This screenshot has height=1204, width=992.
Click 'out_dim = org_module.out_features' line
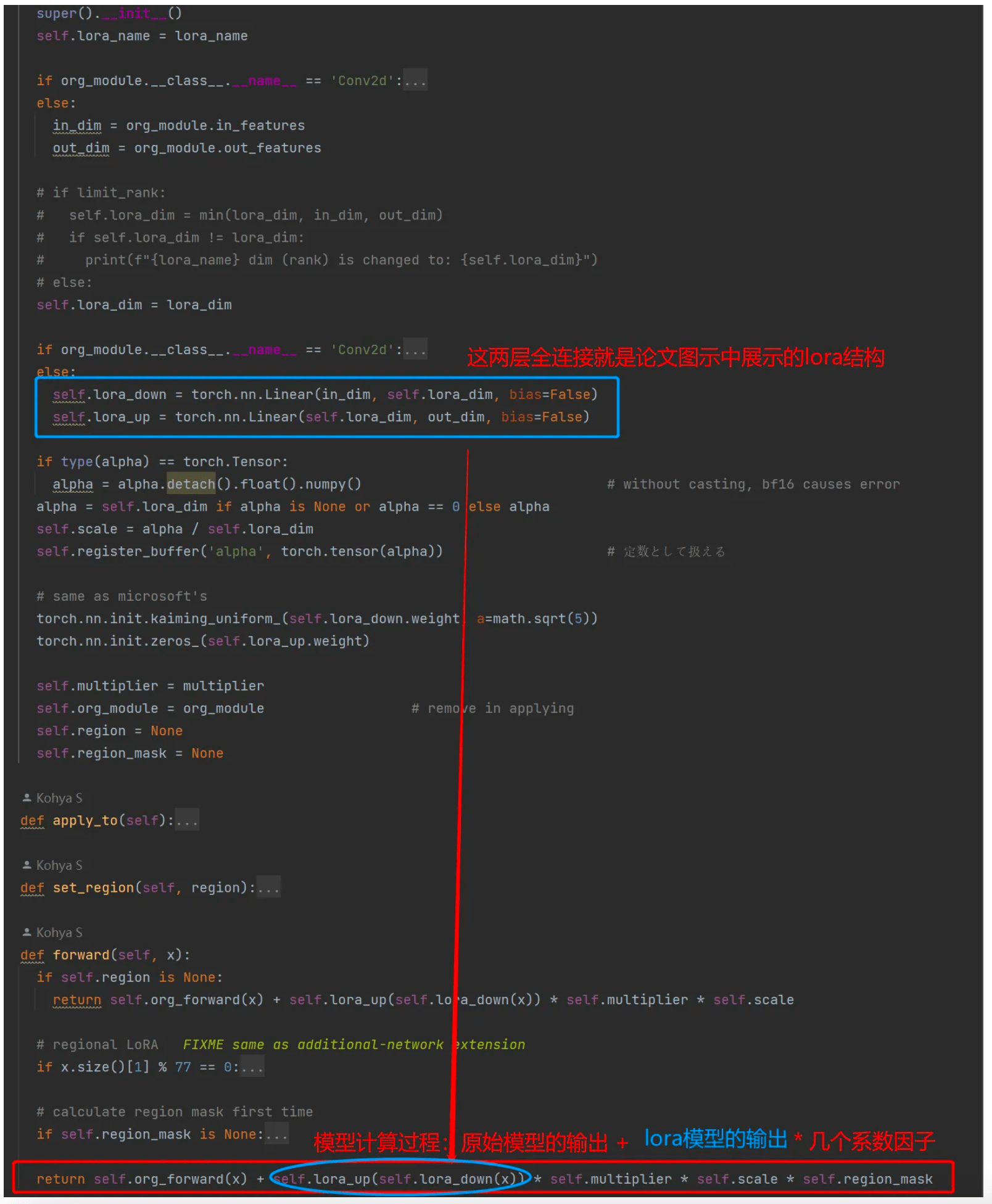point(187,148)
